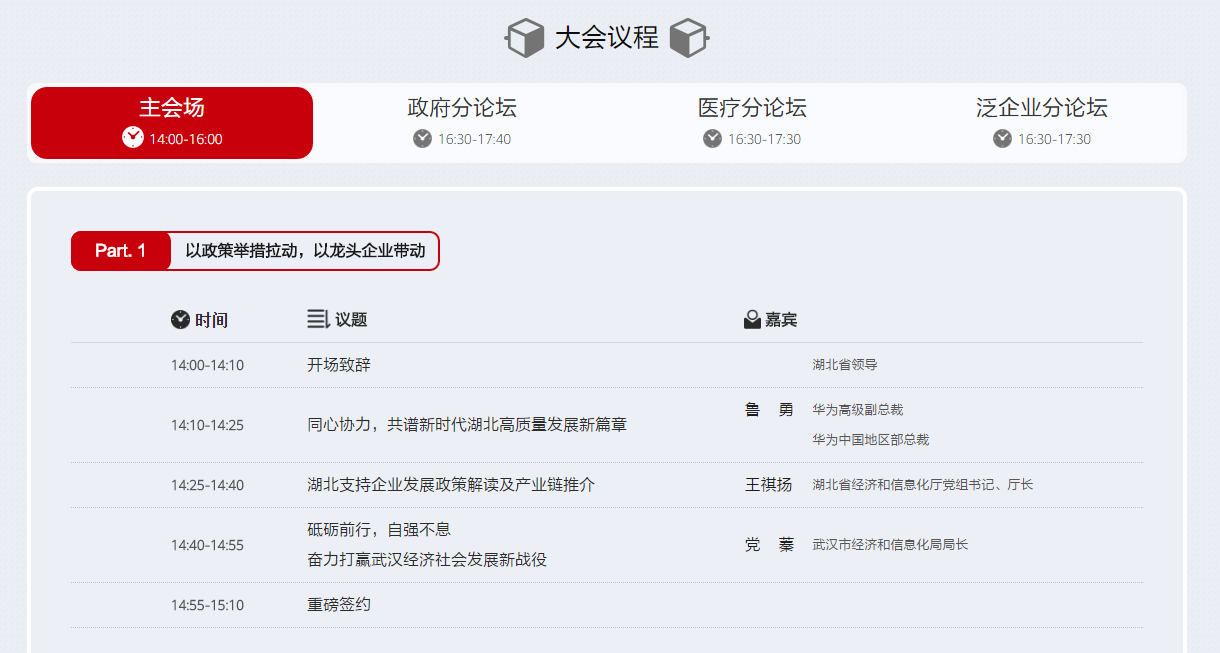This screenshot has height=653, width=1220.
Task: Click the 时间 column header
Action: (211, 320)
